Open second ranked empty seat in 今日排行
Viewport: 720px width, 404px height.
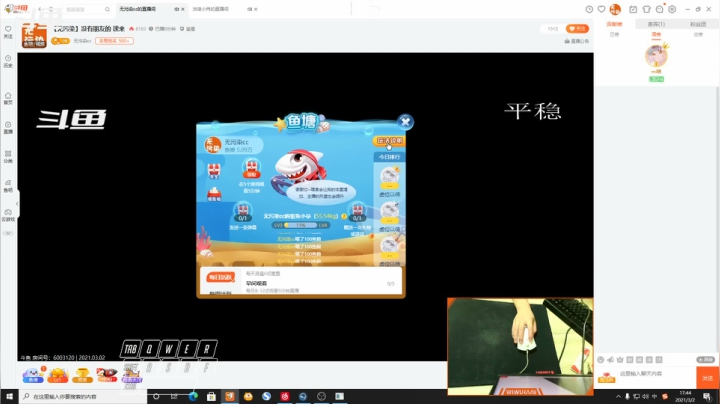(389, 213)
